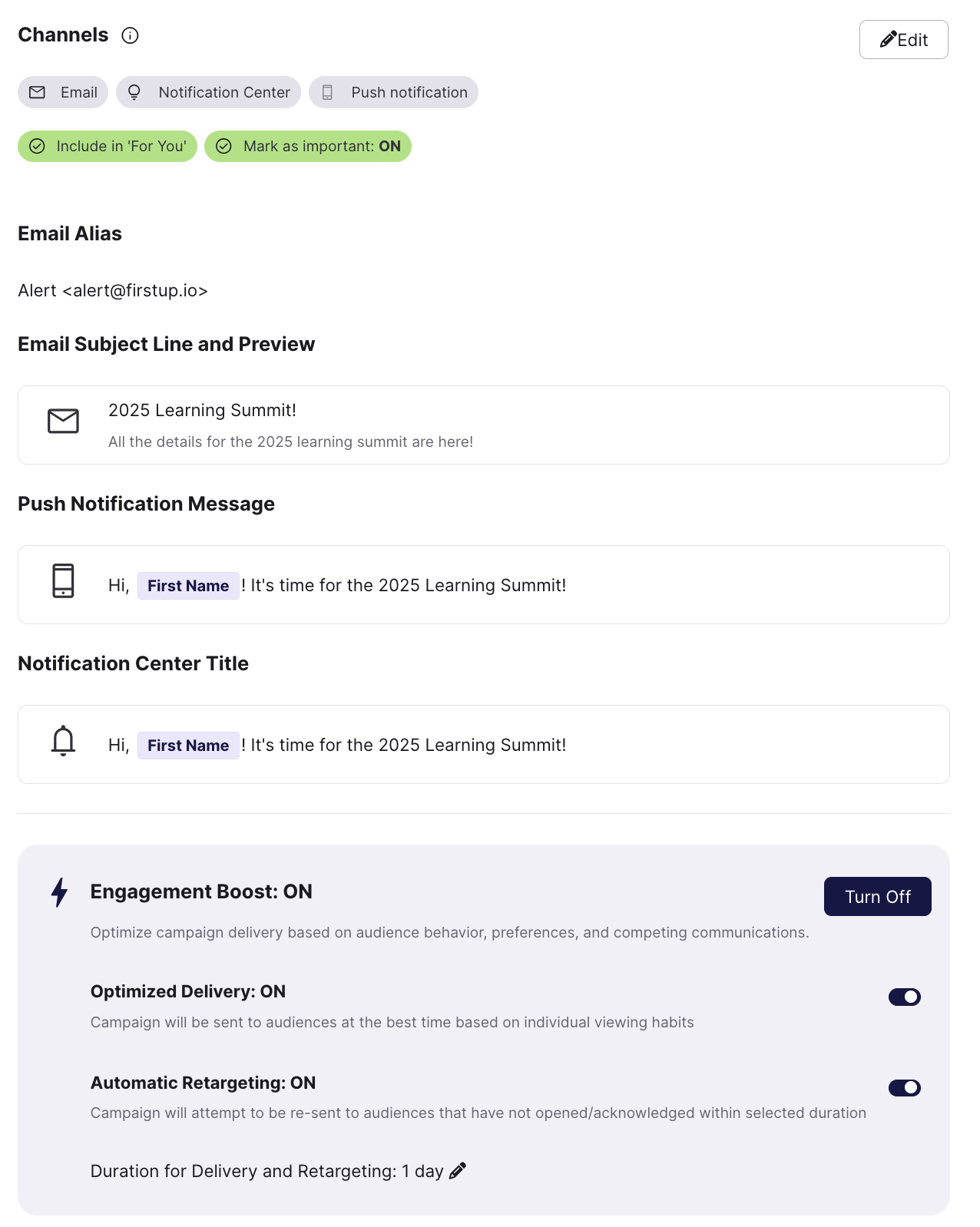Click the phone icon in Push notification chip
This screenshot has height=1227, width=980.
[327, 92]
